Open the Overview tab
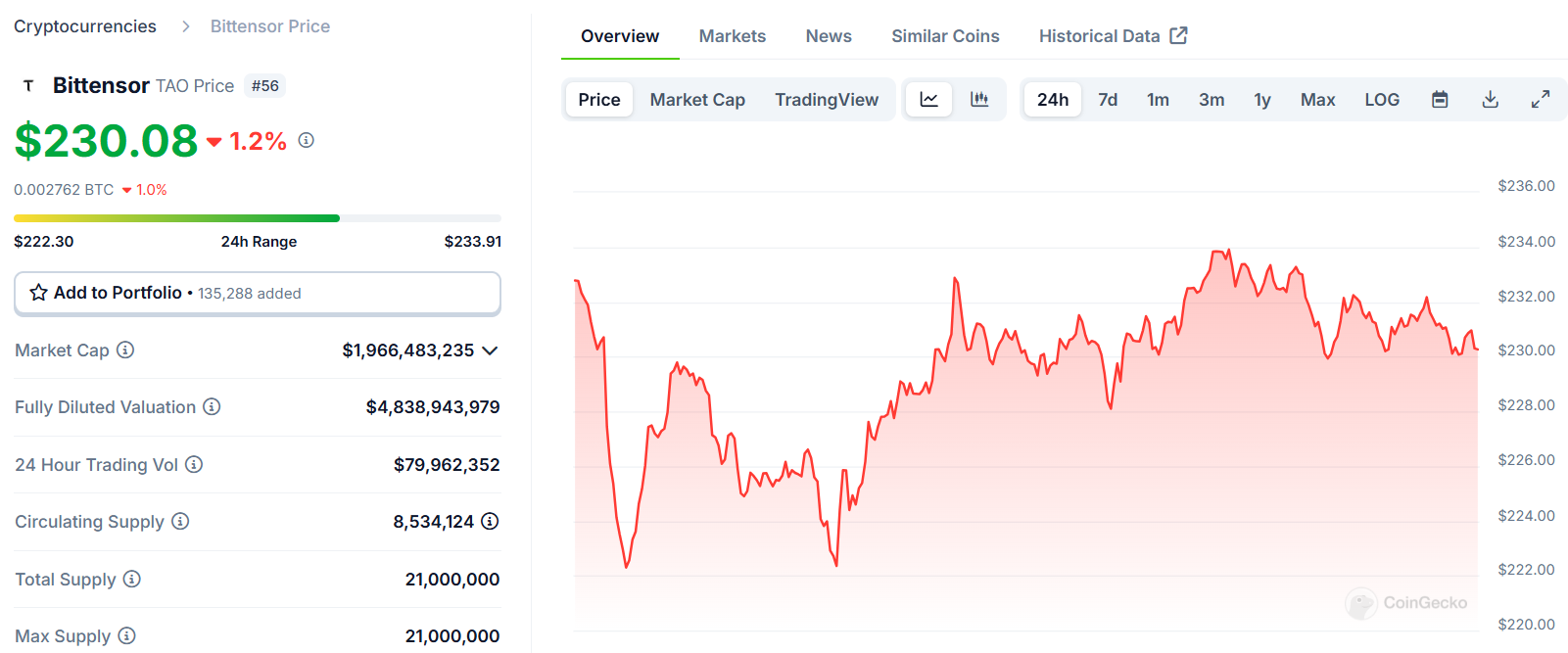The image size is (1568, 653). [x=620, y=36]
